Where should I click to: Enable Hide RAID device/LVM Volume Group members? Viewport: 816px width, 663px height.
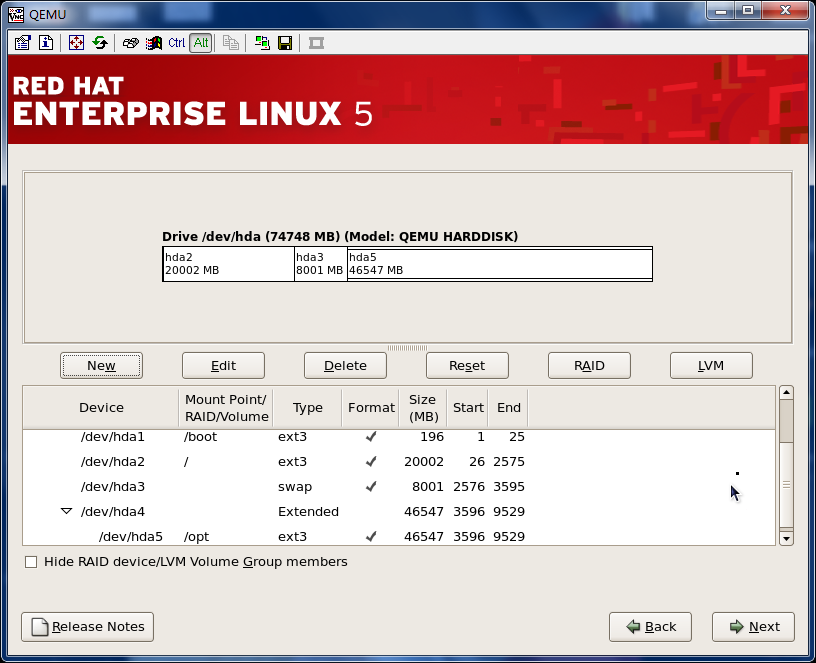point(31,562)
